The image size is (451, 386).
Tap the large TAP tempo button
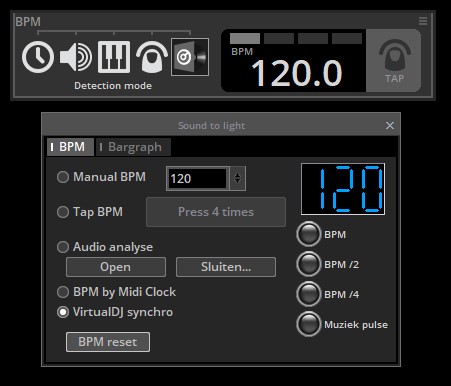[x=394, y=60]
